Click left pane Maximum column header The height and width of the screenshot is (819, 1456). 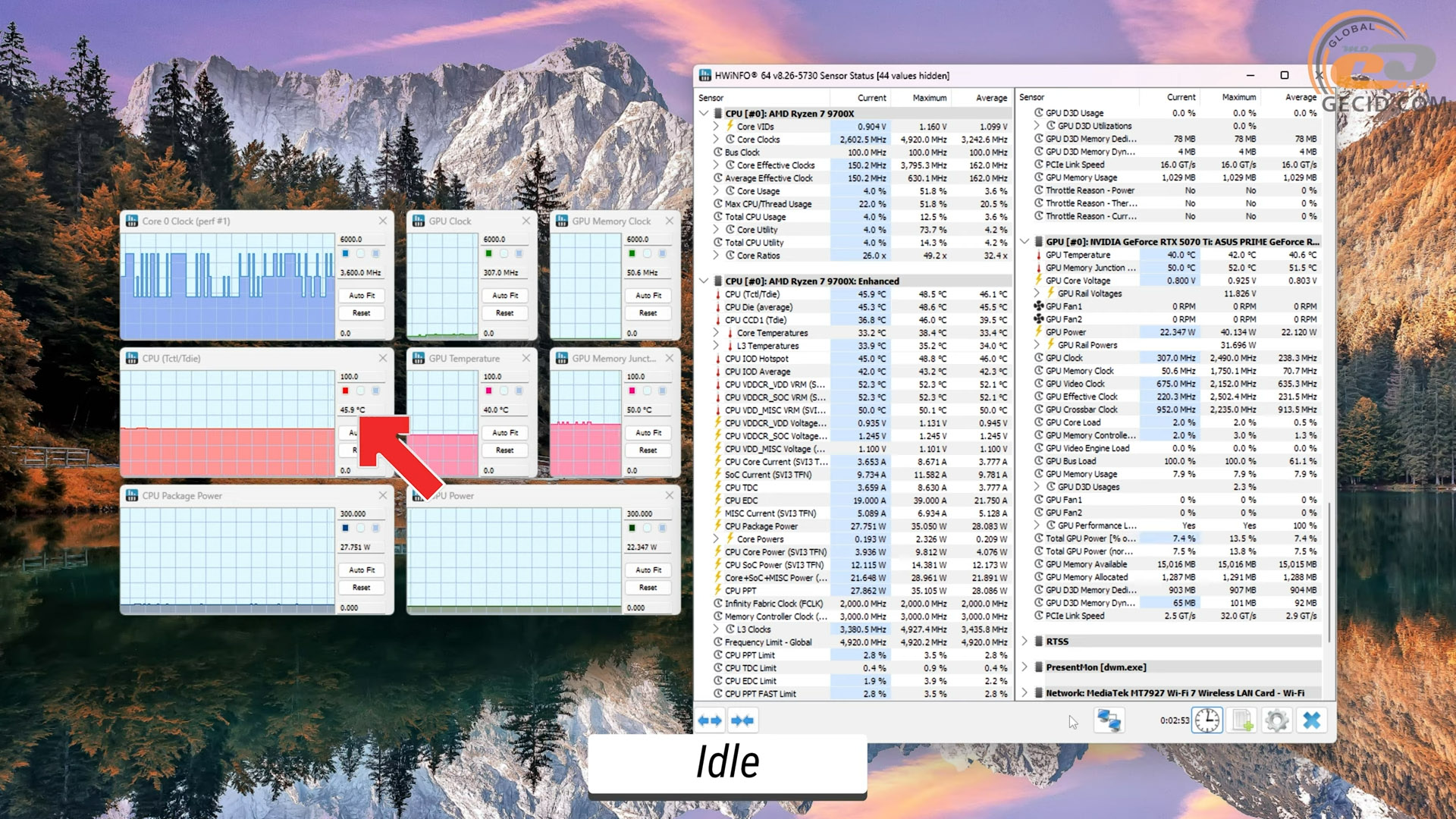coord(921,98)
